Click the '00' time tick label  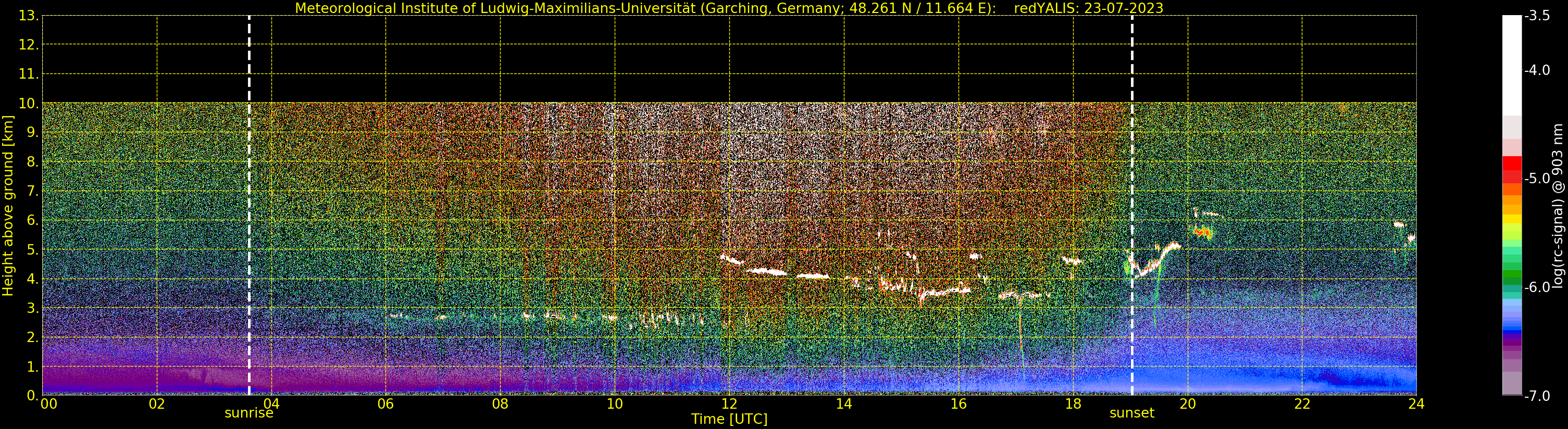pos(48,403)
